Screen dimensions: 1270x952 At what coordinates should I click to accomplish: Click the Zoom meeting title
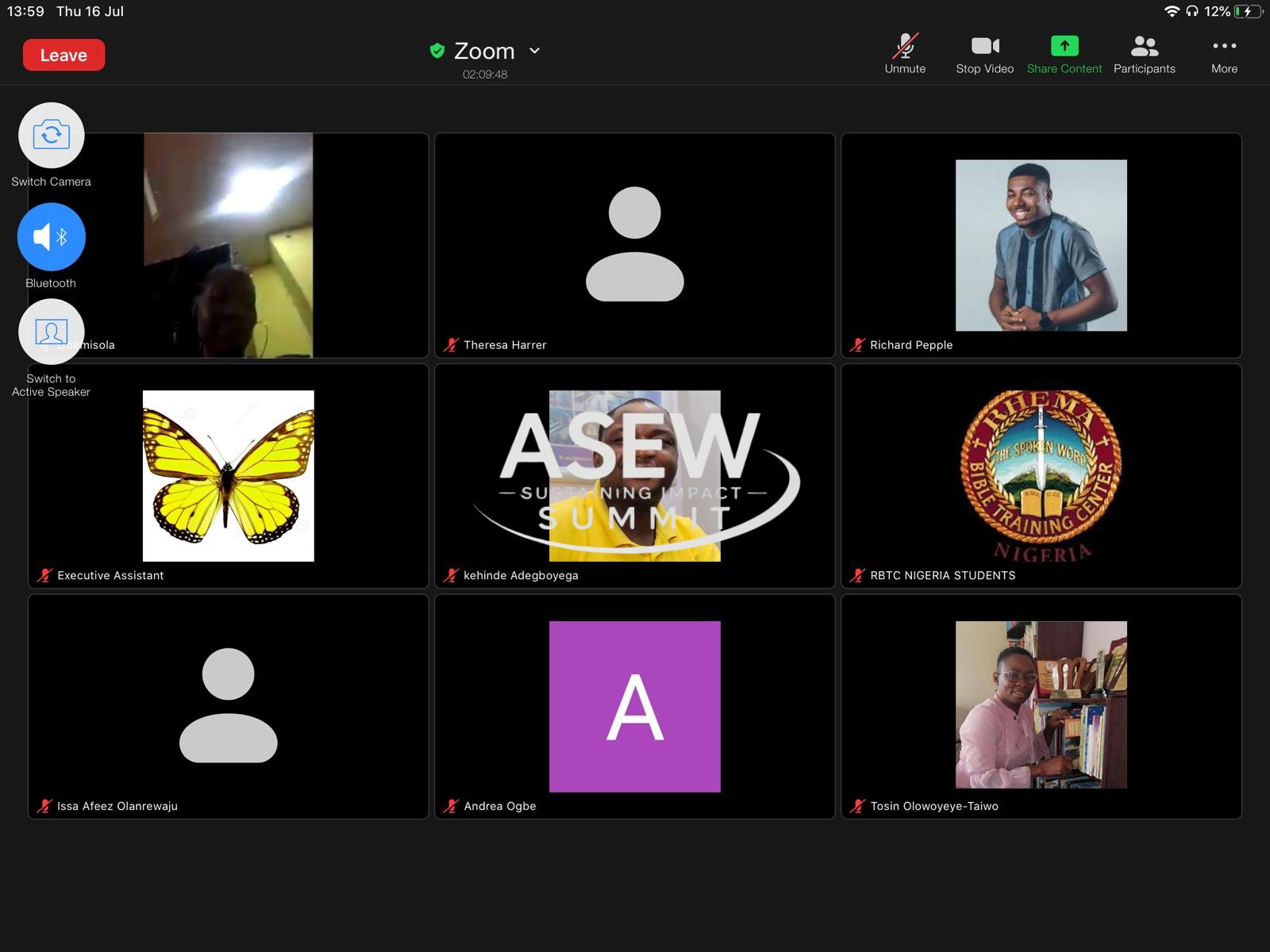coord(484,51)
